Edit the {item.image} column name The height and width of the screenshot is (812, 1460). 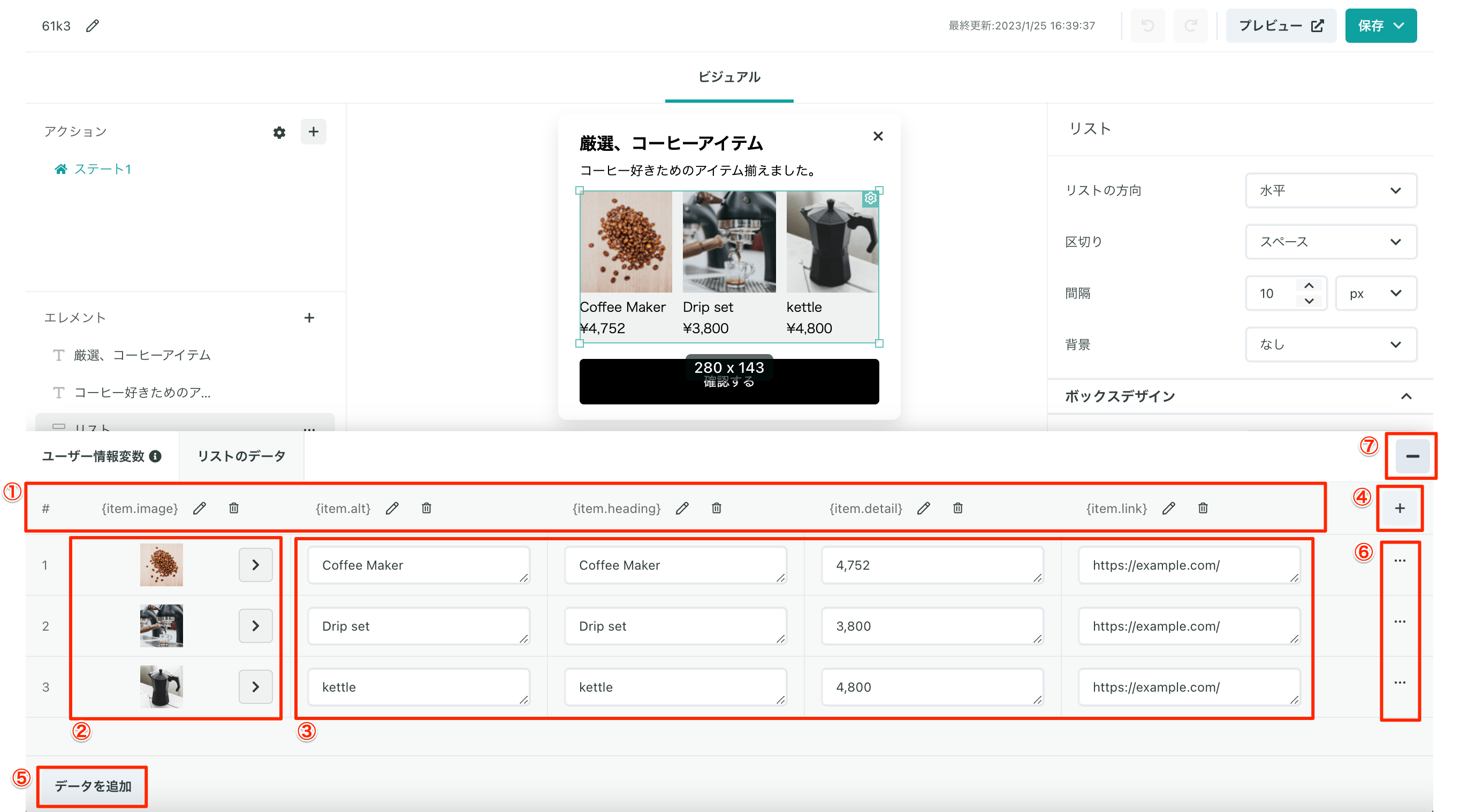click(200, 508)
